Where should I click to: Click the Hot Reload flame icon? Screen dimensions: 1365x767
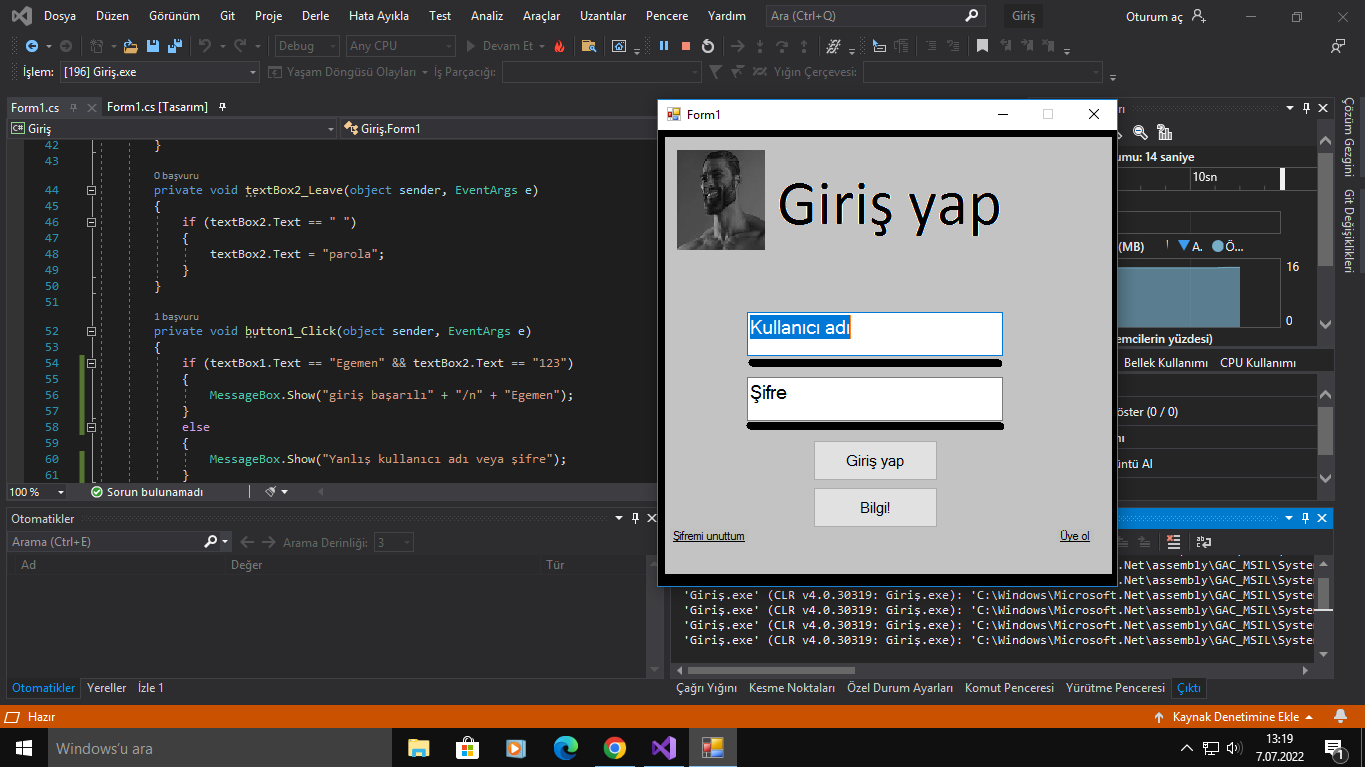(559, 46)
